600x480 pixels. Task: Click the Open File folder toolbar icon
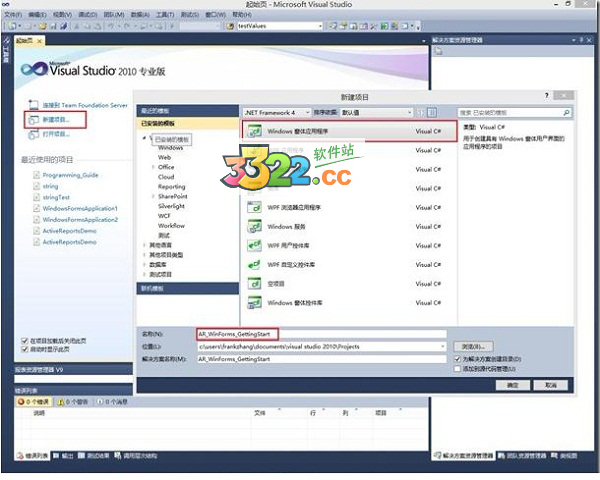pos(42,26)
